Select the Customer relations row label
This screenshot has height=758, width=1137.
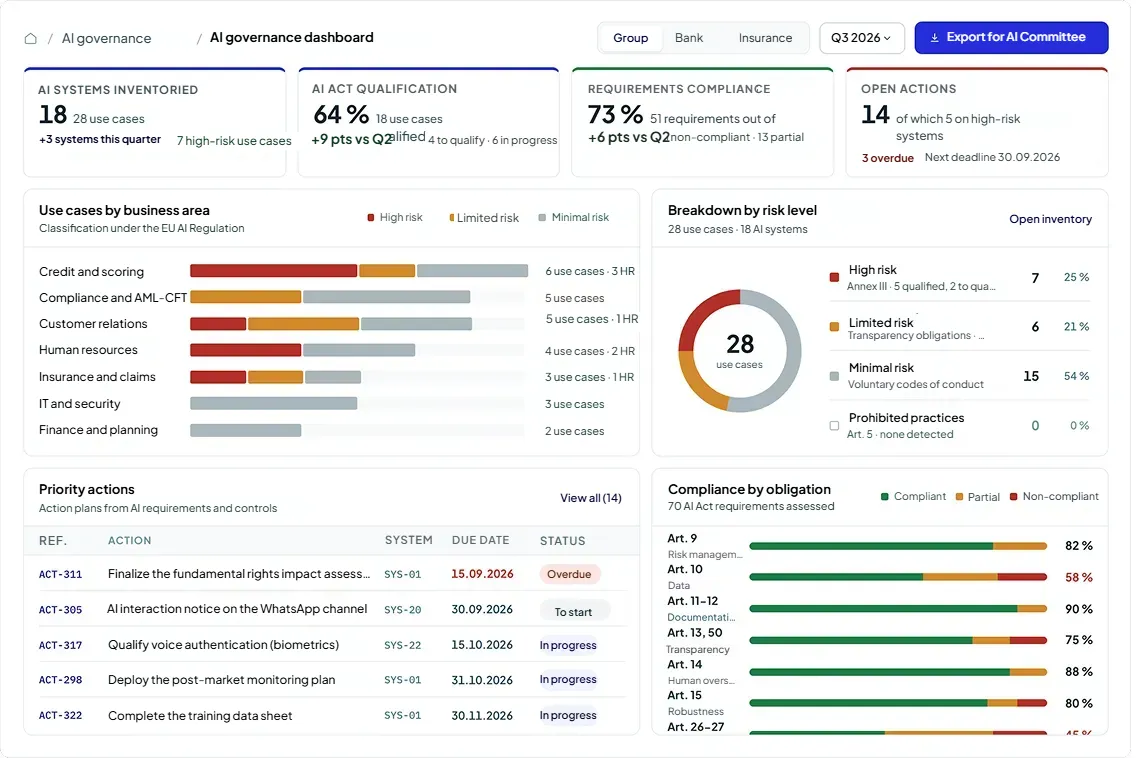[x=93, y=324]
